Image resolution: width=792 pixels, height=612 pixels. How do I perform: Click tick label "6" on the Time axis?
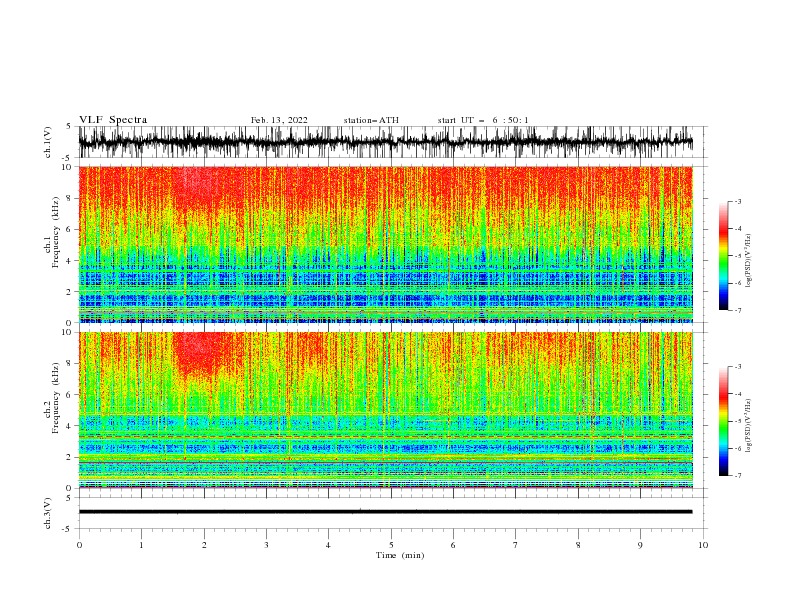[x=453, y=545]
